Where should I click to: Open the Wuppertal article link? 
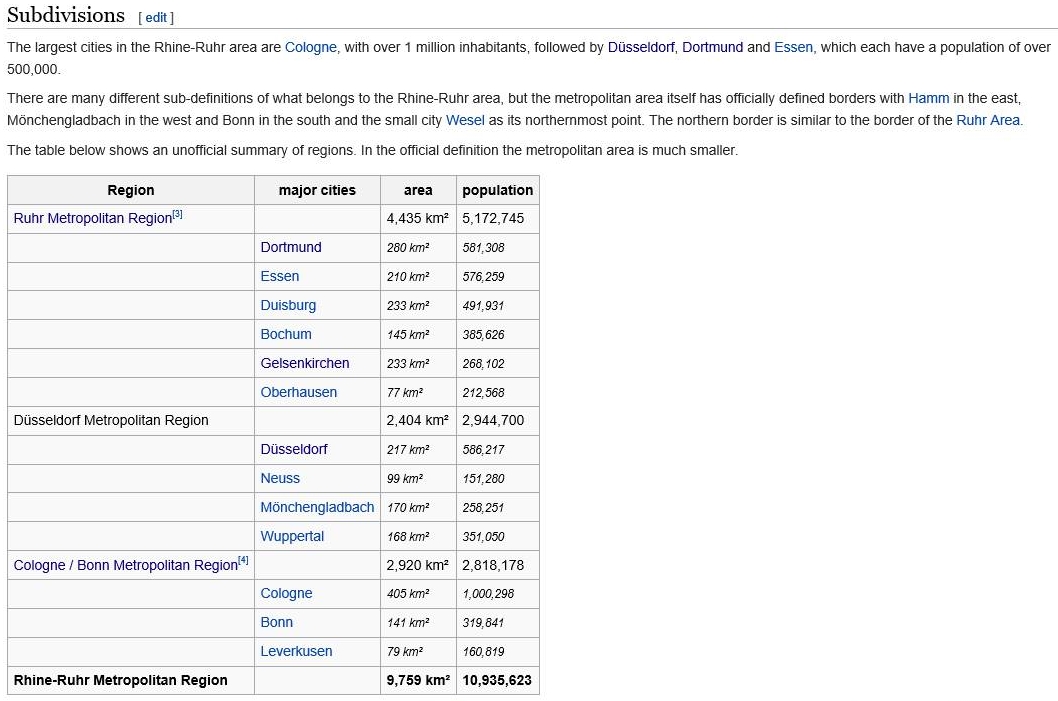292,536
